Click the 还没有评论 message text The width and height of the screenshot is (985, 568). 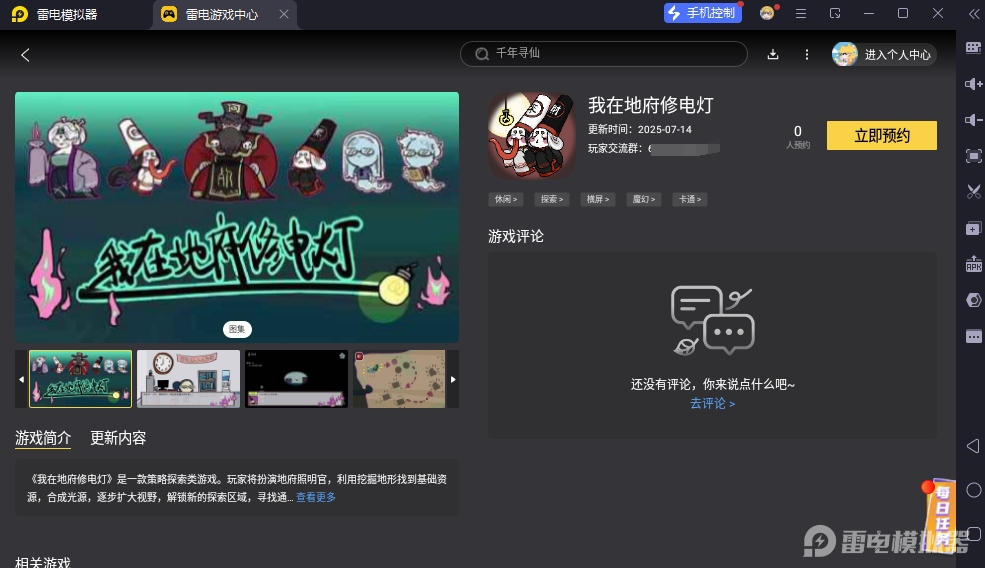[712, 384]
